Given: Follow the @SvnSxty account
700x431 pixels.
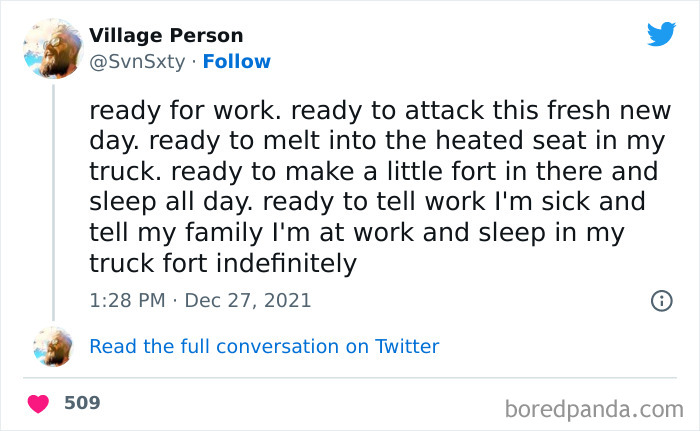Looking at the screenshot, I should coord(236,62).
